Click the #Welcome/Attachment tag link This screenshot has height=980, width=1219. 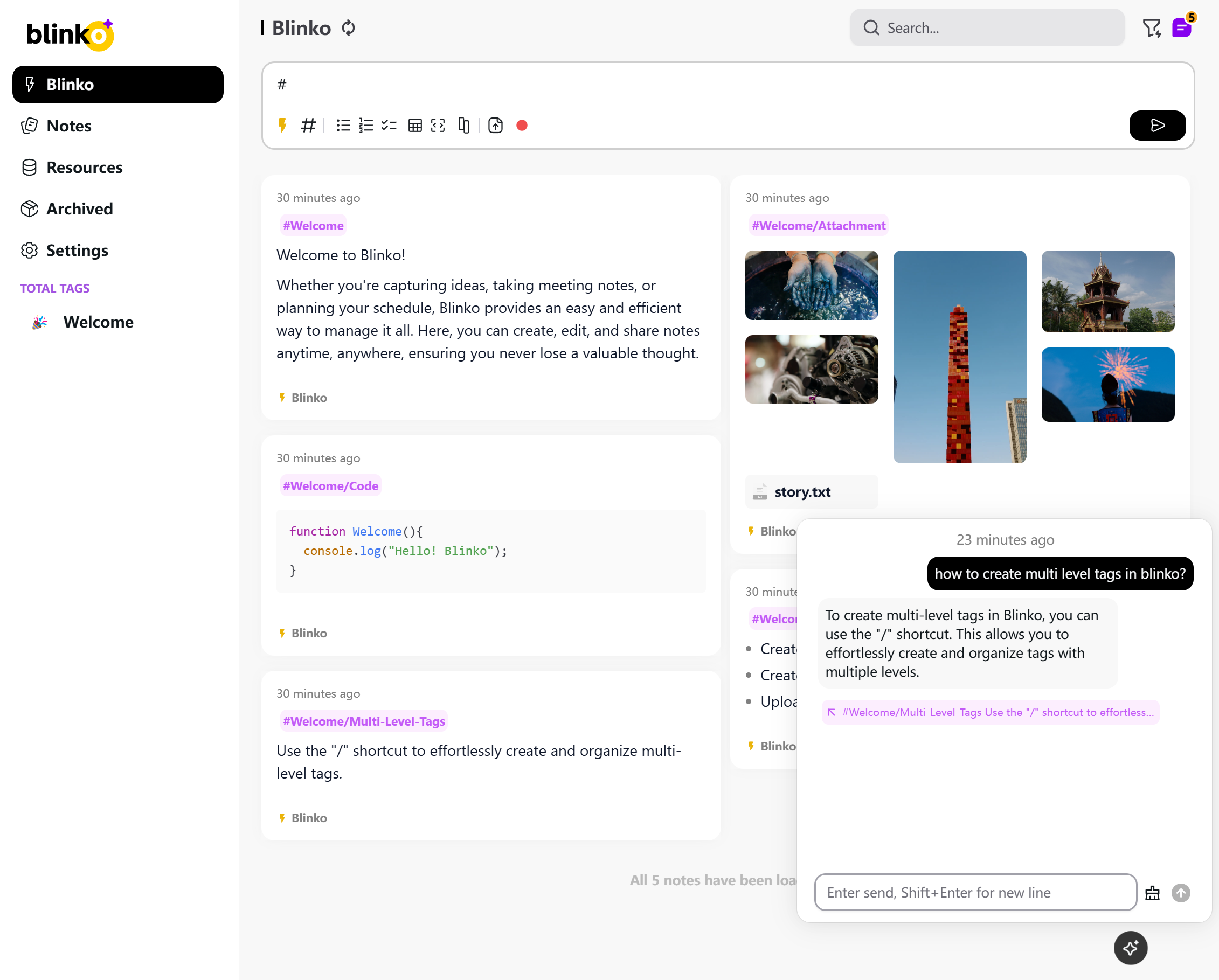click(x=818, y=226)
